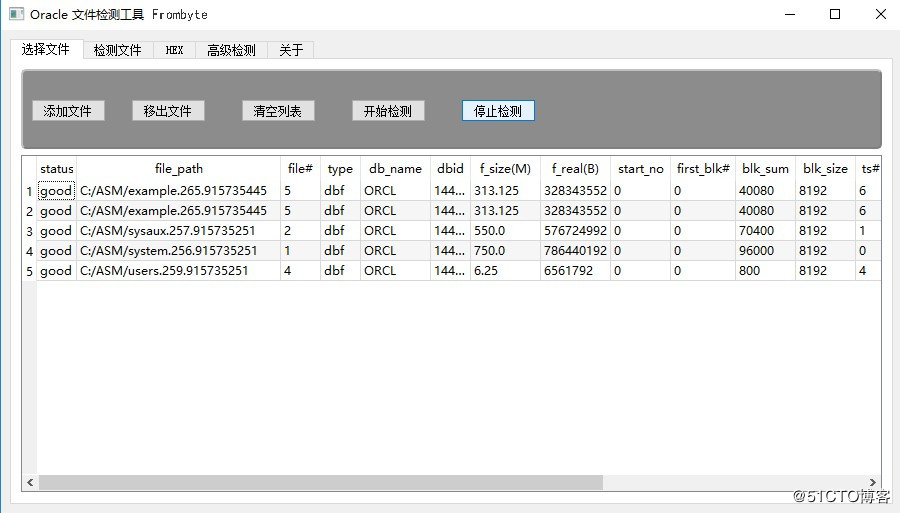Start detection with 开始检测 button

[x=388, y=111]
